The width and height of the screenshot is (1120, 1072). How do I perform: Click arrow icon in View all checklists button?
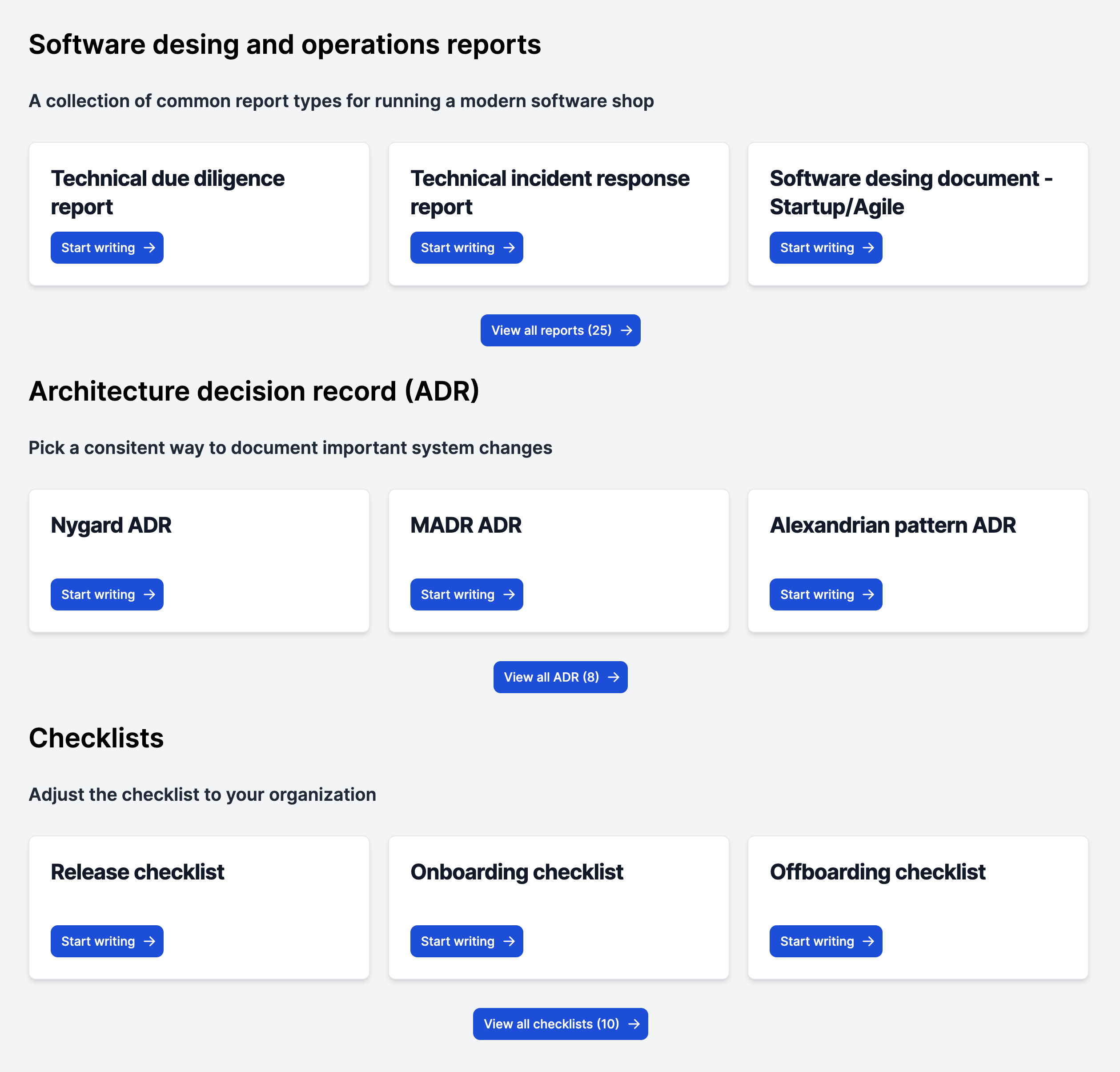pyautogui.click(x=634, y=1024)
